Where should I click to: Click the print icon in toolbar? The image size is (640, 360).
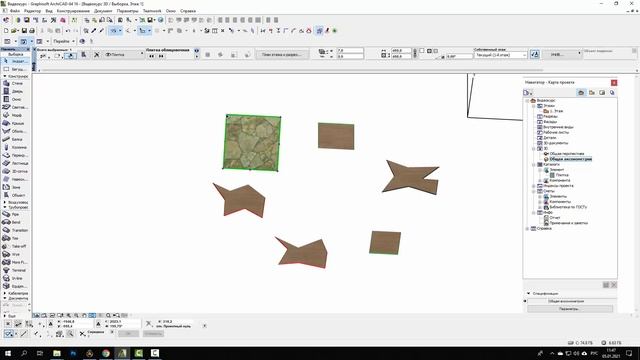[x=32, y=31]
